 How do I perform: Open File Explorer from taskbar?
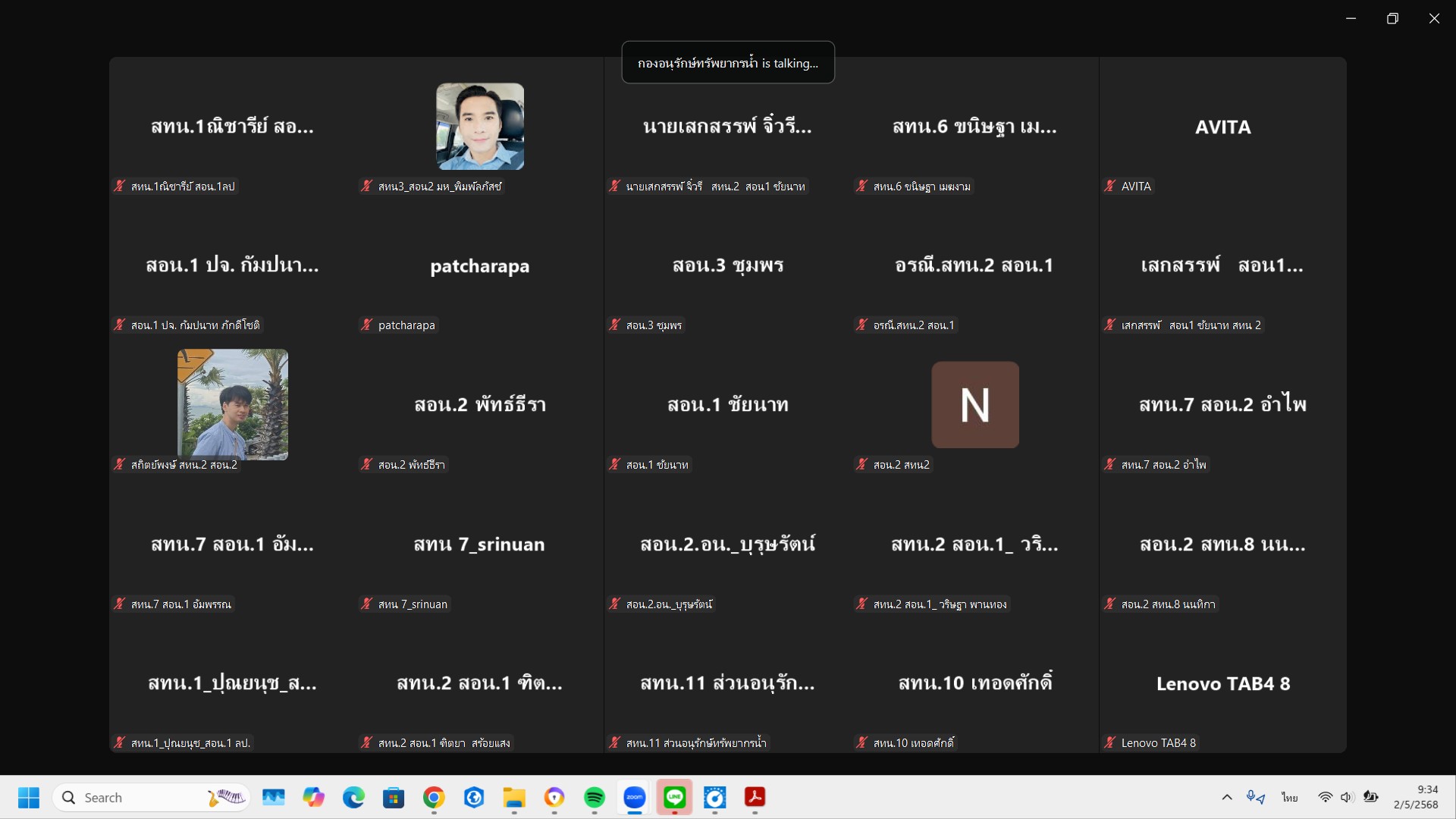[514, 797]
